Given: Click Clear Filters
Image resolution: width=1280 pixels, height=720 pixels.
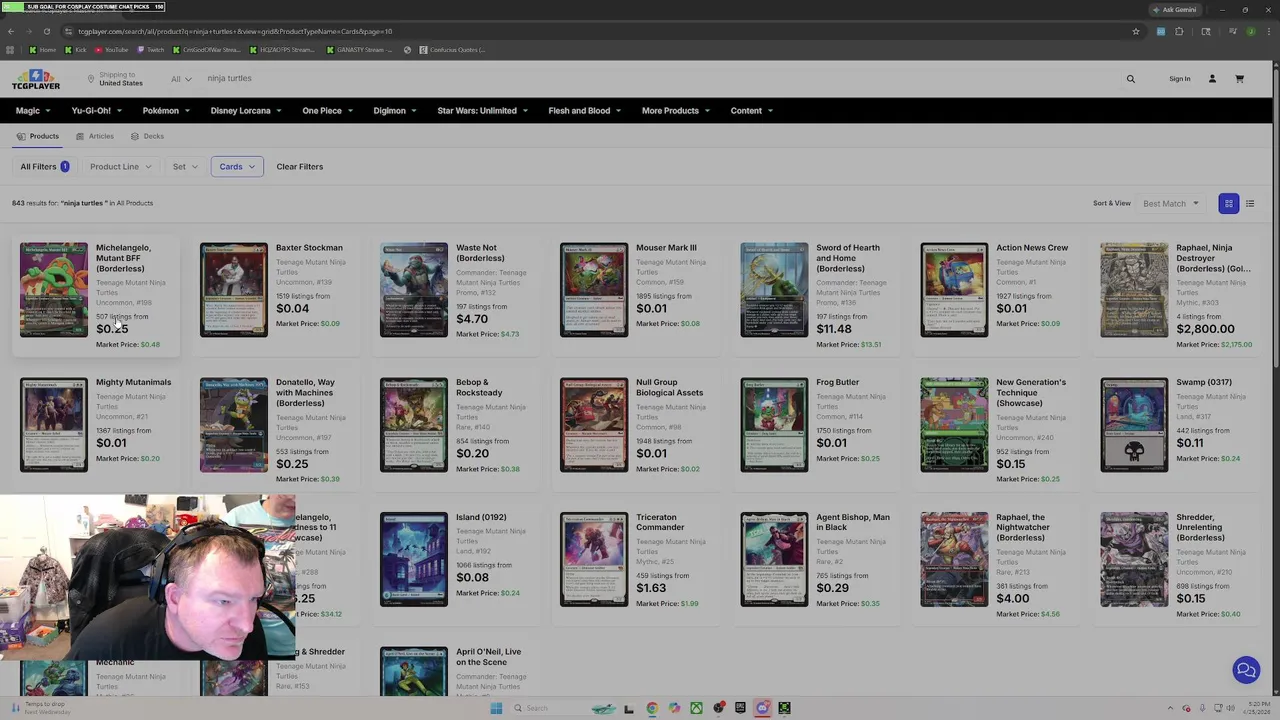Looking at the screenshot, I should (300, 167).
